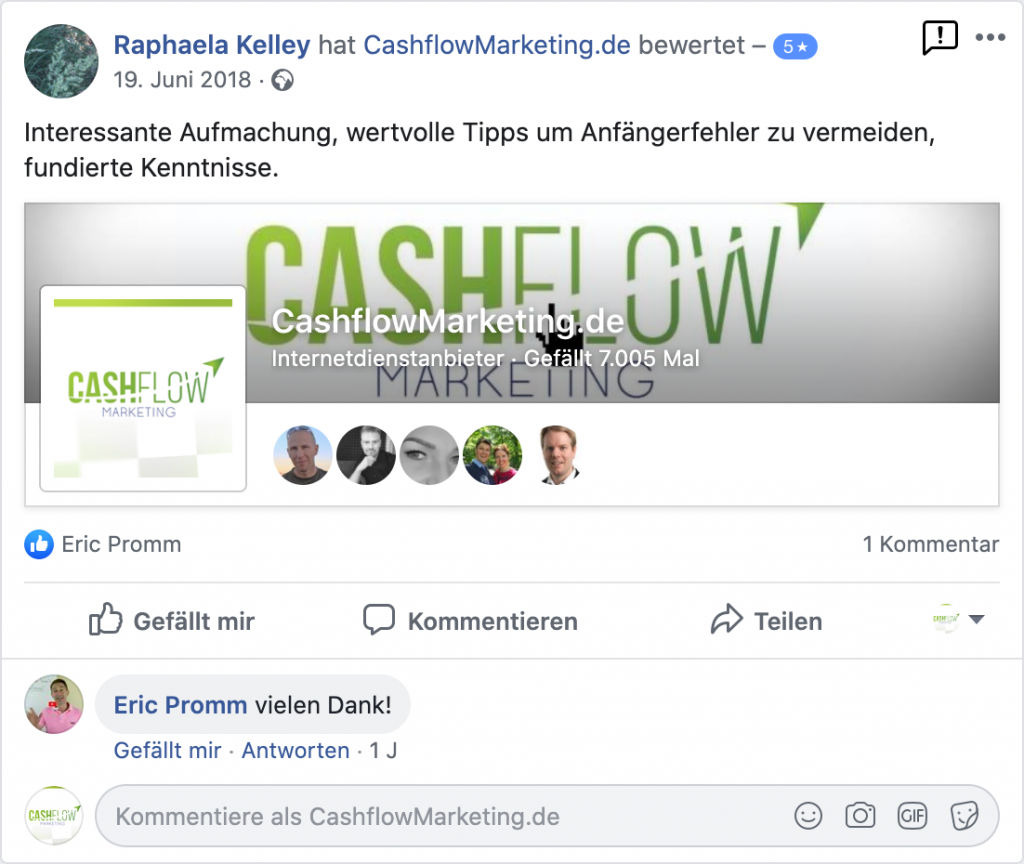Image resolution: width=1024 pixels, height=864 pixels.
Task: Show the 1 Kommentar comments count
Action: point(931,544)
